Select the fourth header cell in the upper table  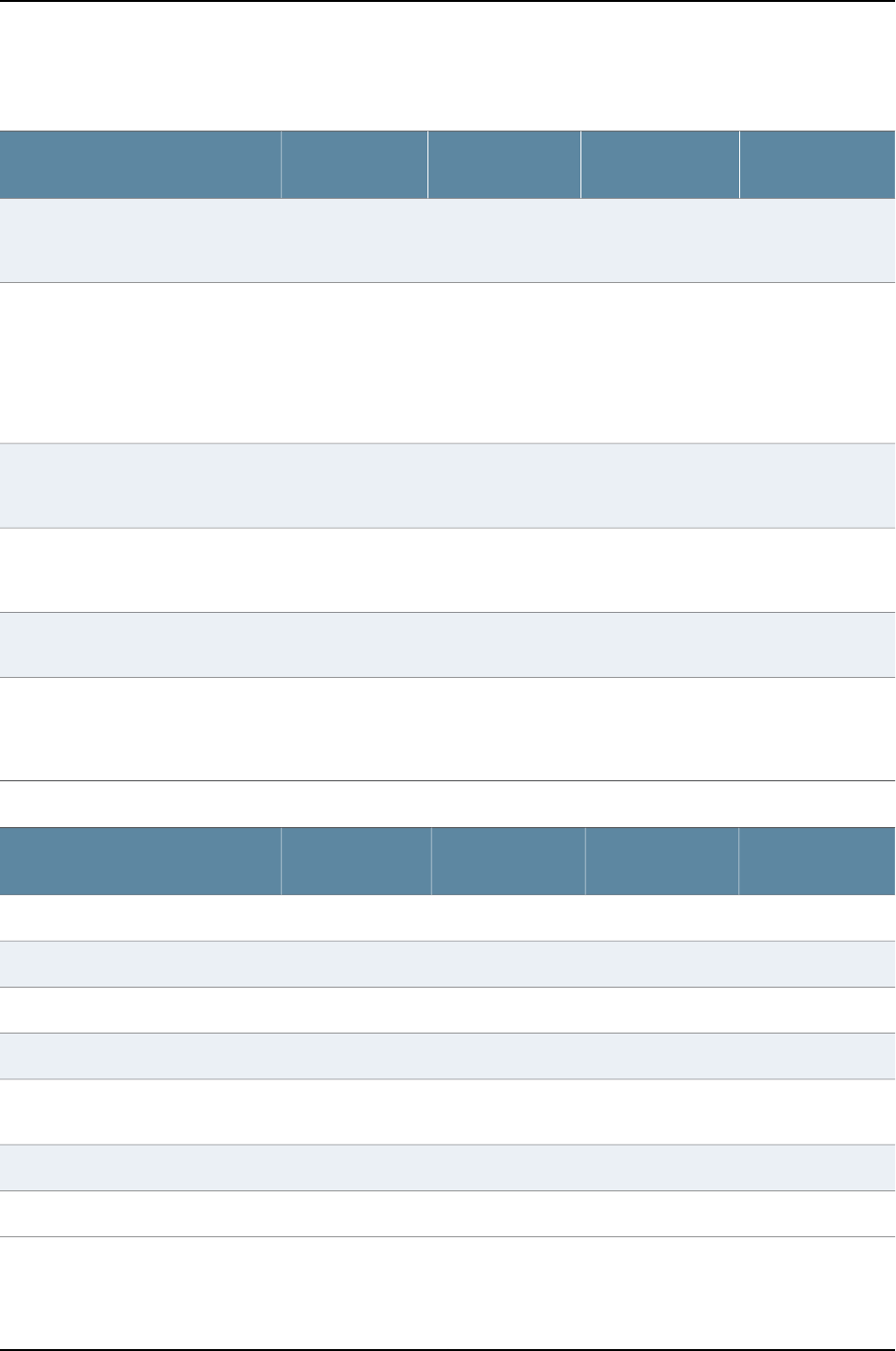point(660,164)
